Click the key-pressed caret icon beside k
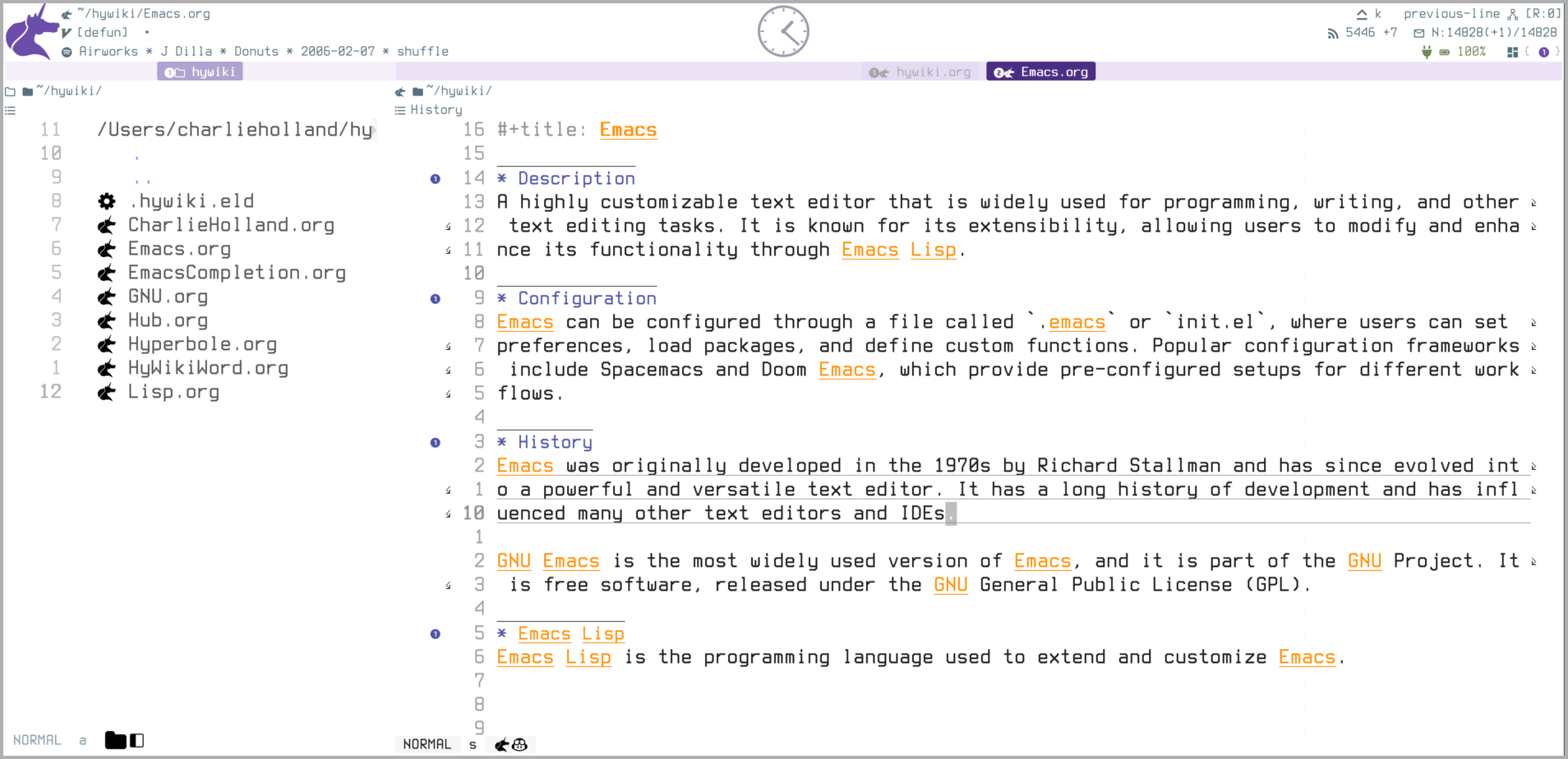Image resolution: width=1568 pixels, height=759 pixels. [x=1362, y=14]
